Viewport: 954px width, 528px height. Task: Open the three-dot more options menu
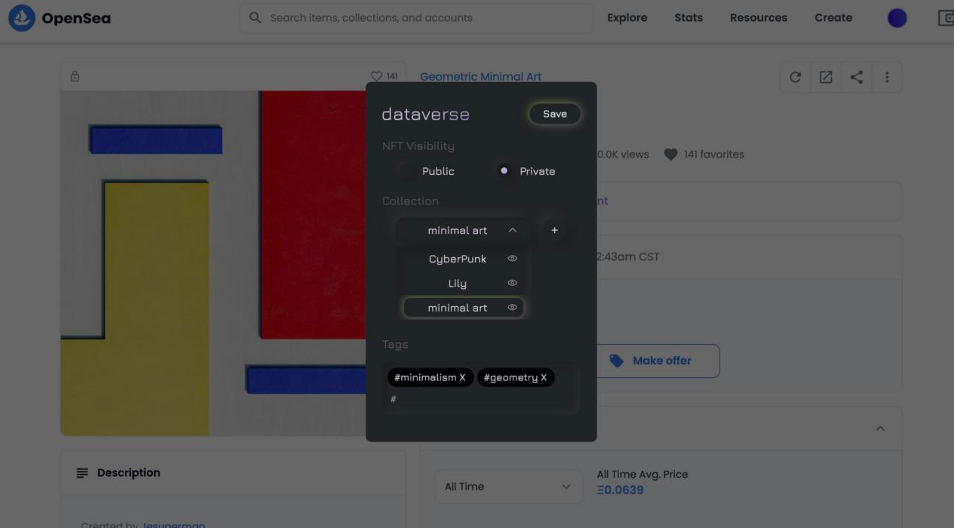pos(887,77)
